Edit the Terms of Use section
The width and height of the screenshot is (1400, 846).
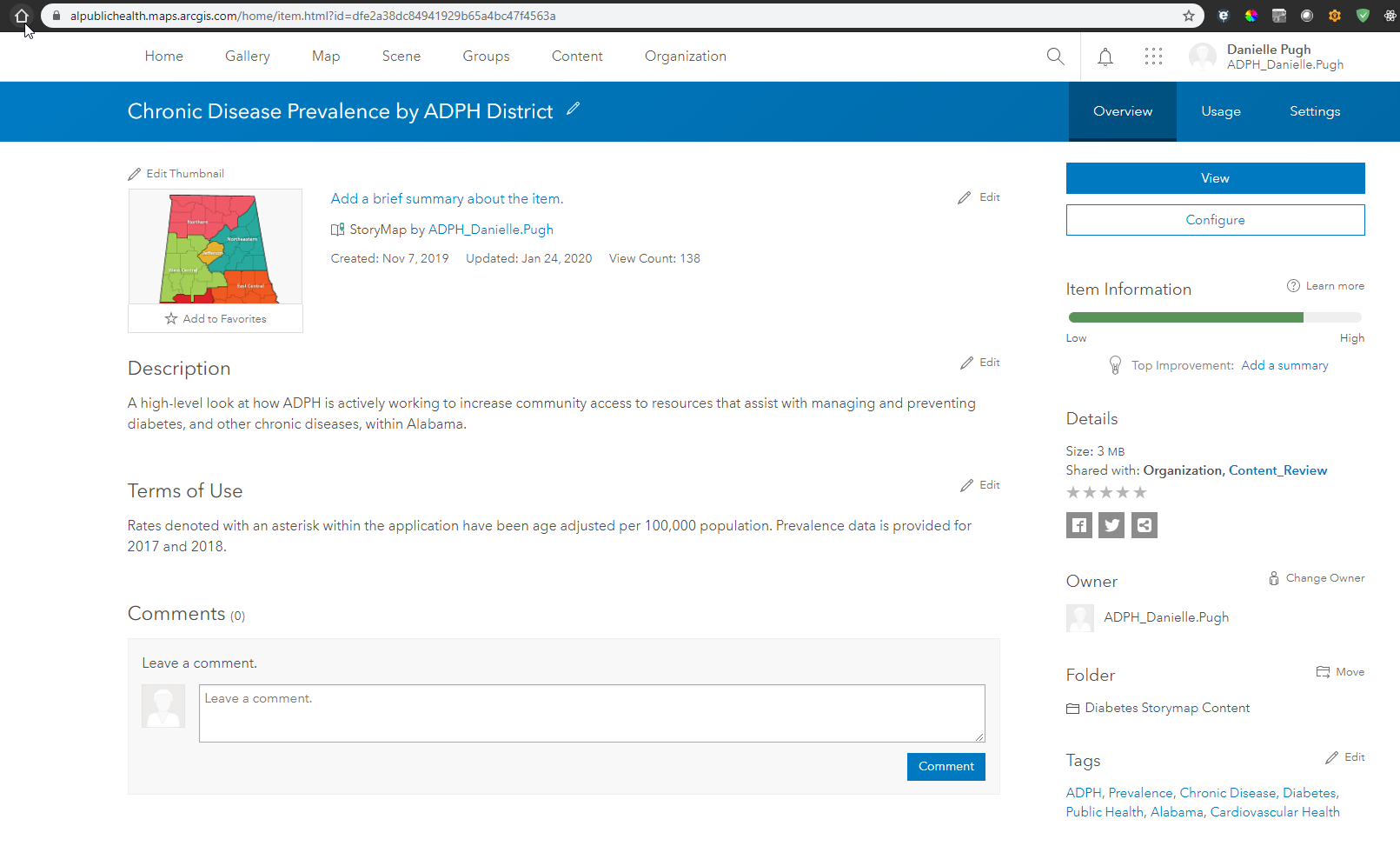pyautogui.click(x=980, y=485)
